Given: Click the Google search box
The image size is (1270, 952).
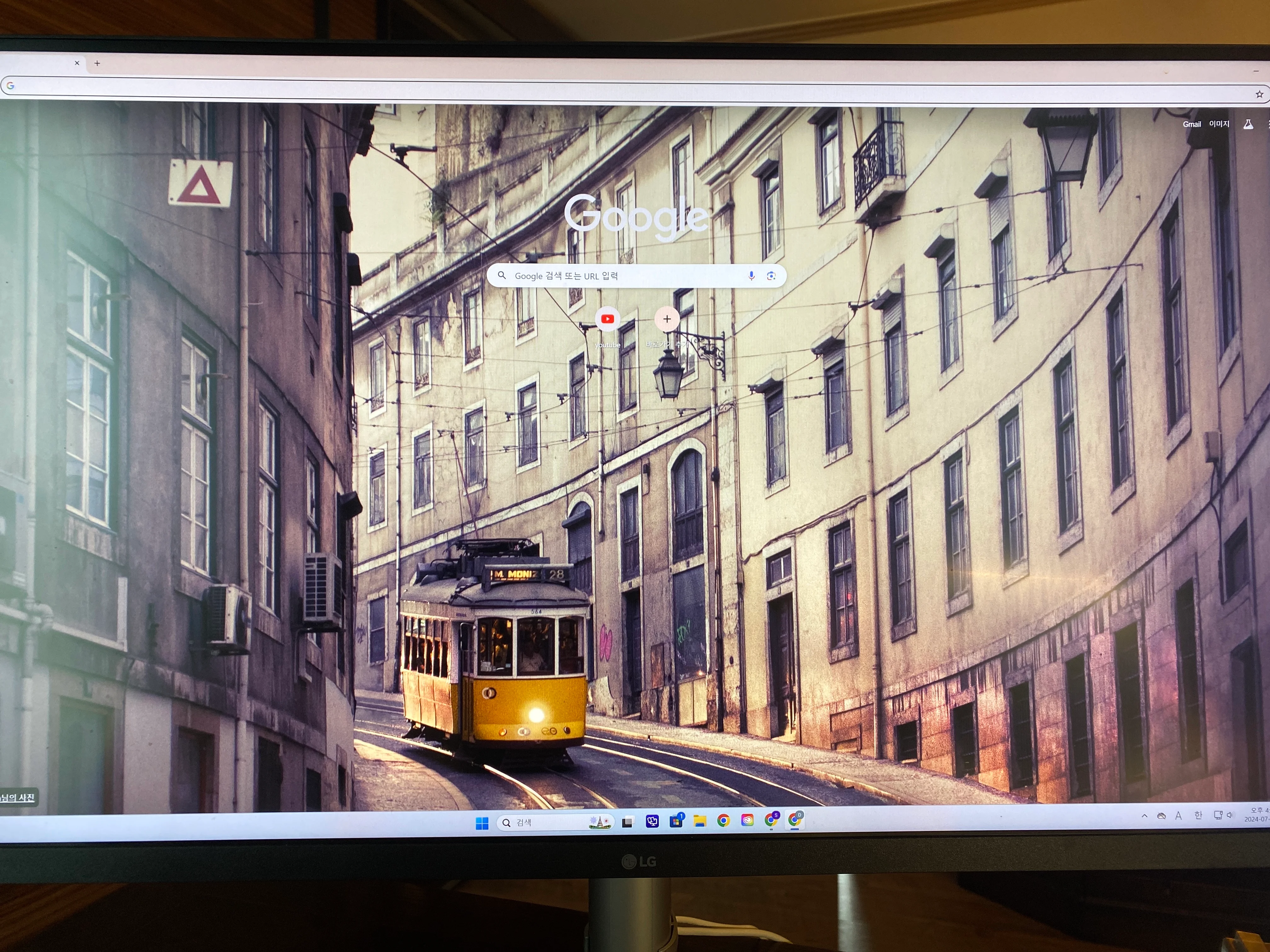Looking at the screenshot, I should pyautogui.click(x=636, y=276).
